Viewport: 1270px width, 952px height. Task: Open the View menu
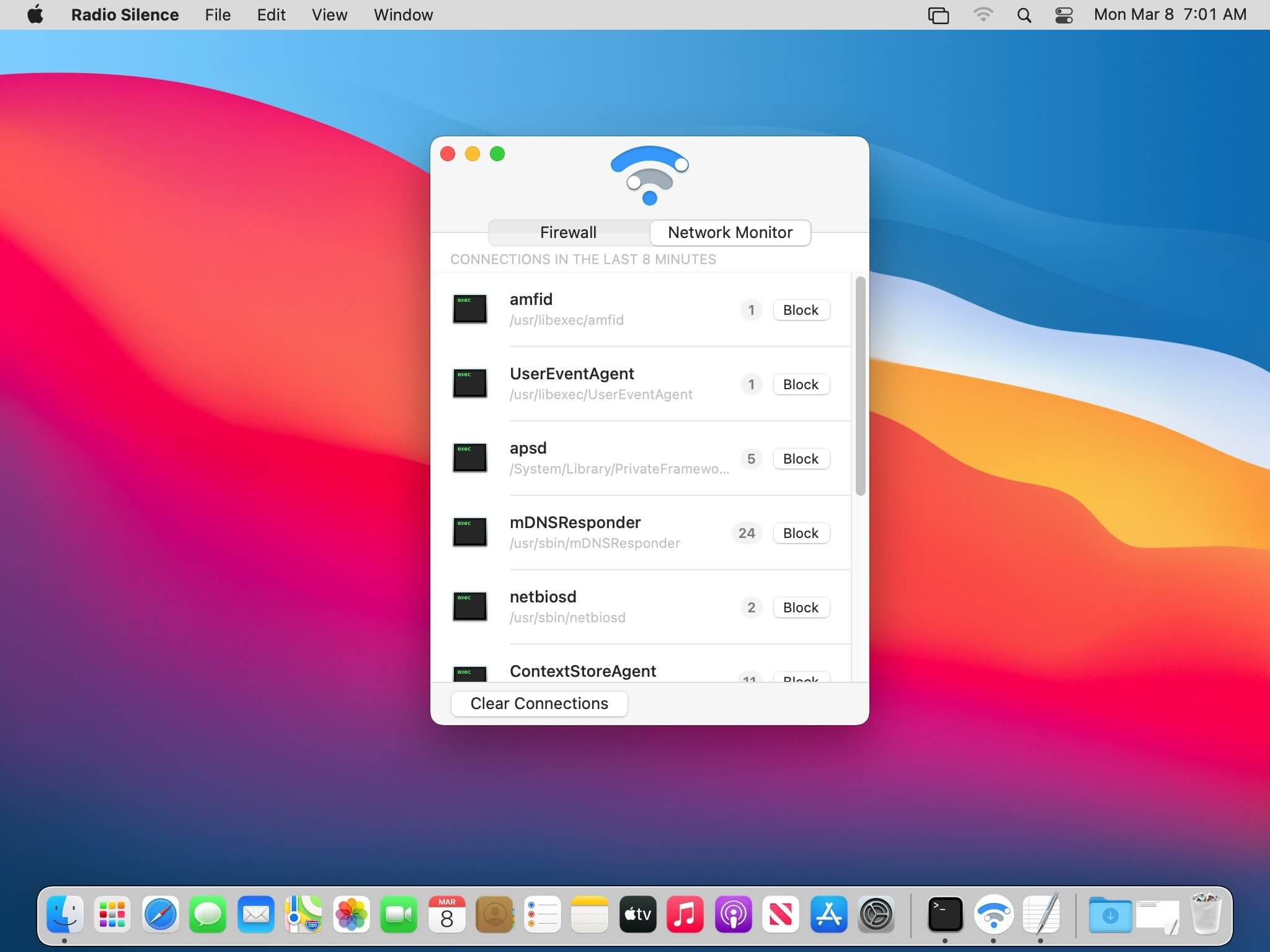pos(329,15)
